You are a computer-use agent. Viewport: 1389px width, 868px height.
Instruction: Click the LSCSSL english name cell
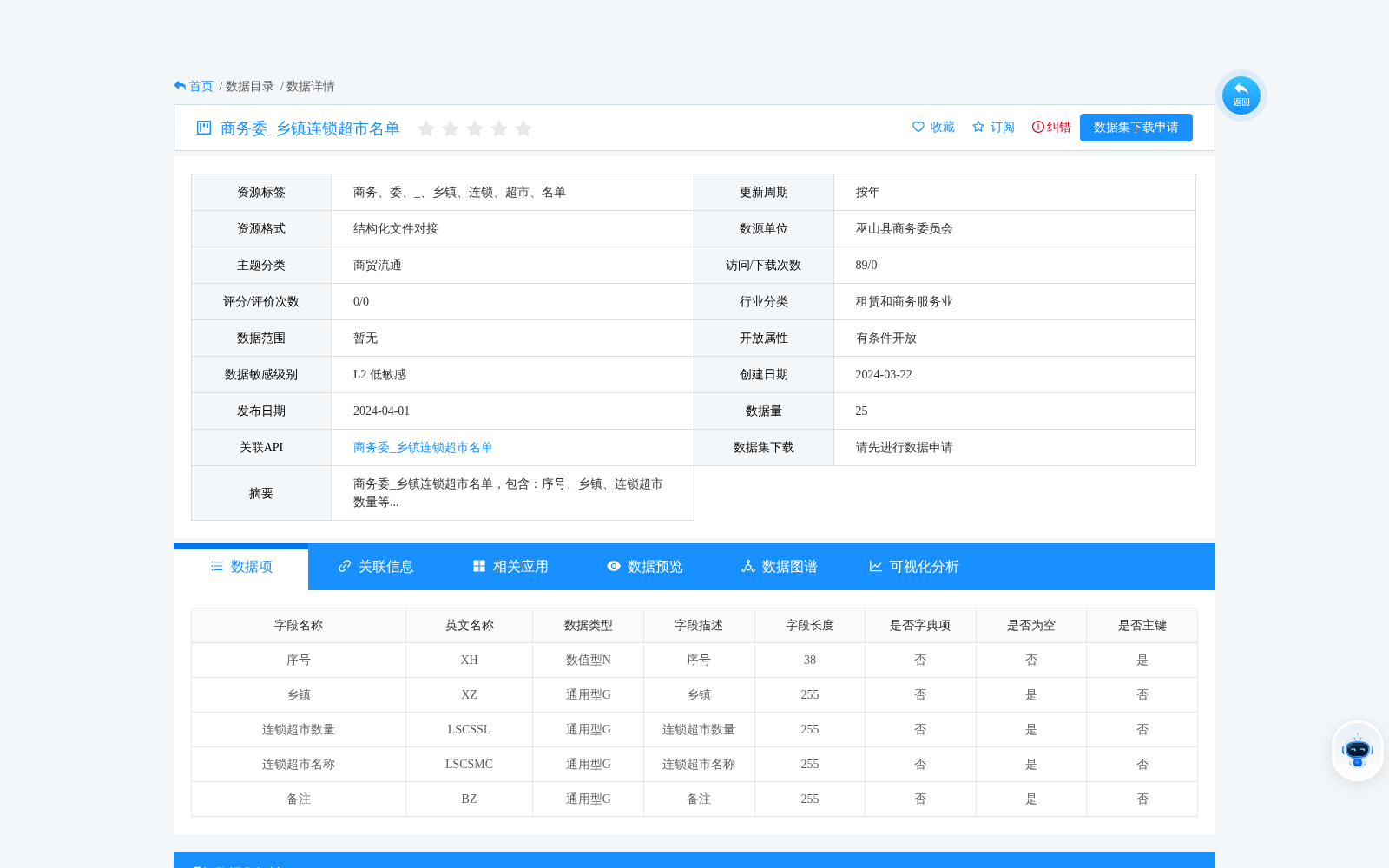(470, 730)
